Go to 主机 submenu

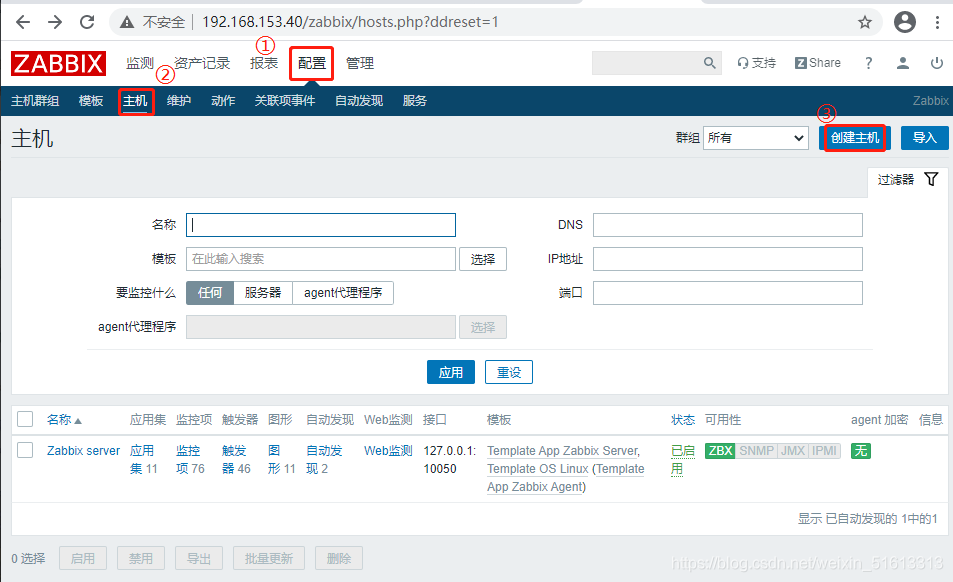135,101
